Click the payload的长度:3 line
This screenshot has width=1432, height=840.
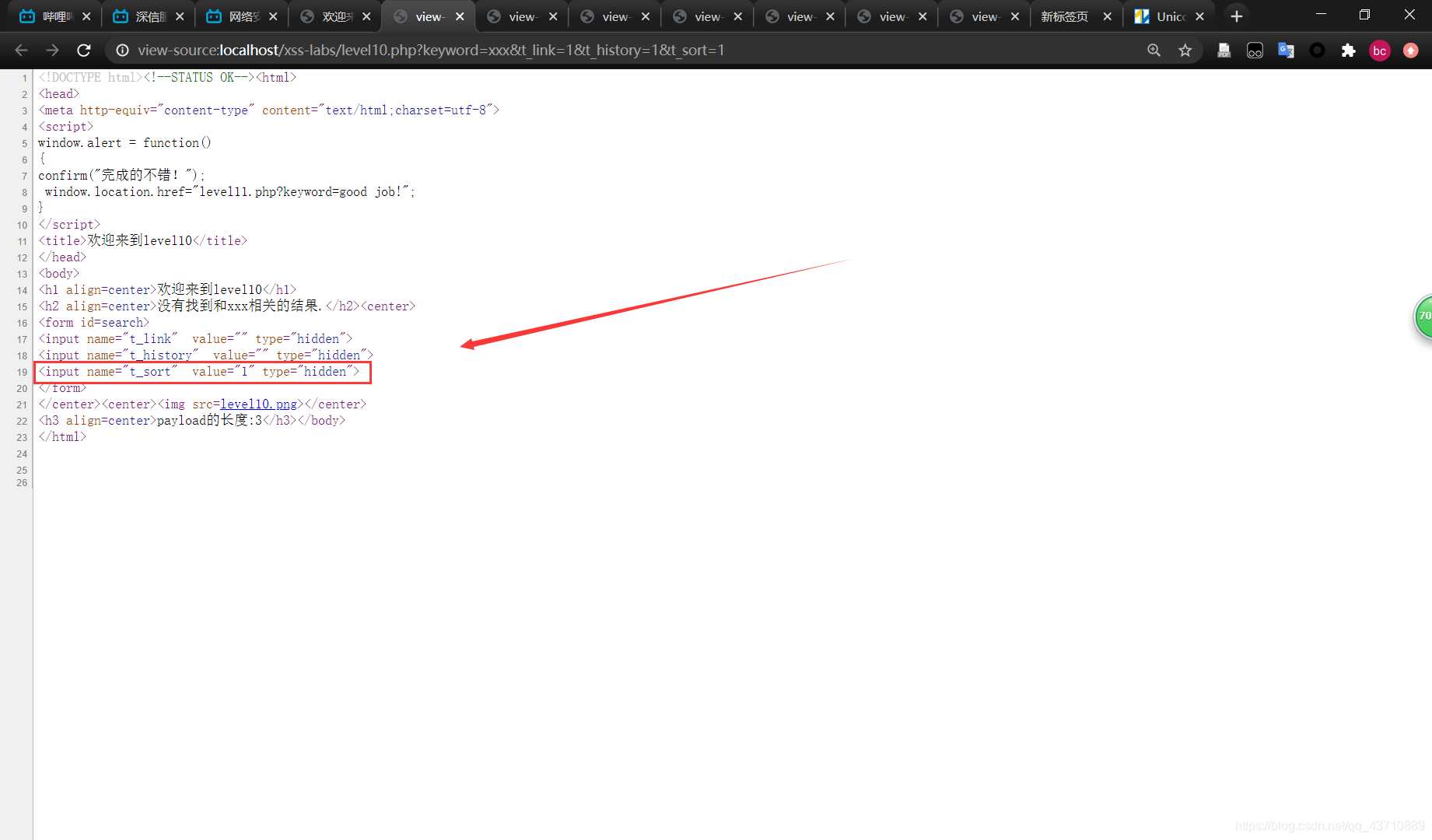pyautogui.click(x=192, y=421)
